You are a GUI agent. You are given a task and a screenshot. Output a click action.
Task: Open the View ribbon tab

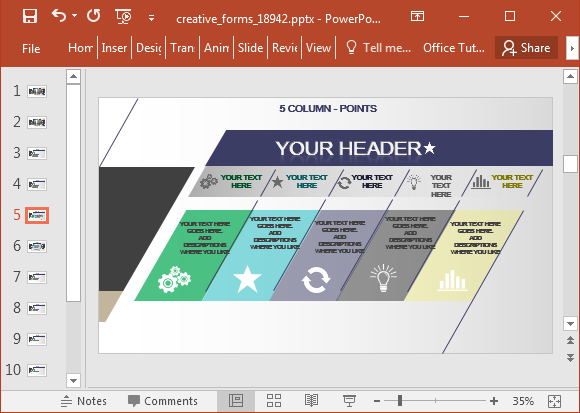point(318,48)
